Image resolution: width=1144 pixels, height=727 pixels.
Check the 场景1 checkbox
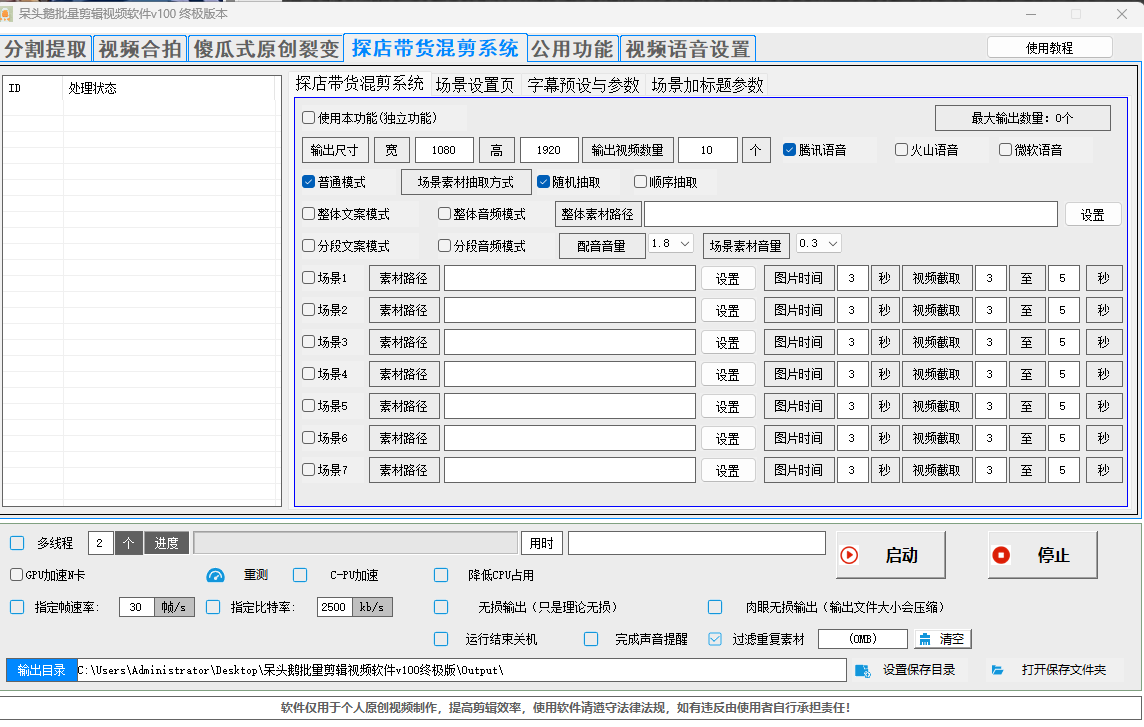tap(309, 278)
